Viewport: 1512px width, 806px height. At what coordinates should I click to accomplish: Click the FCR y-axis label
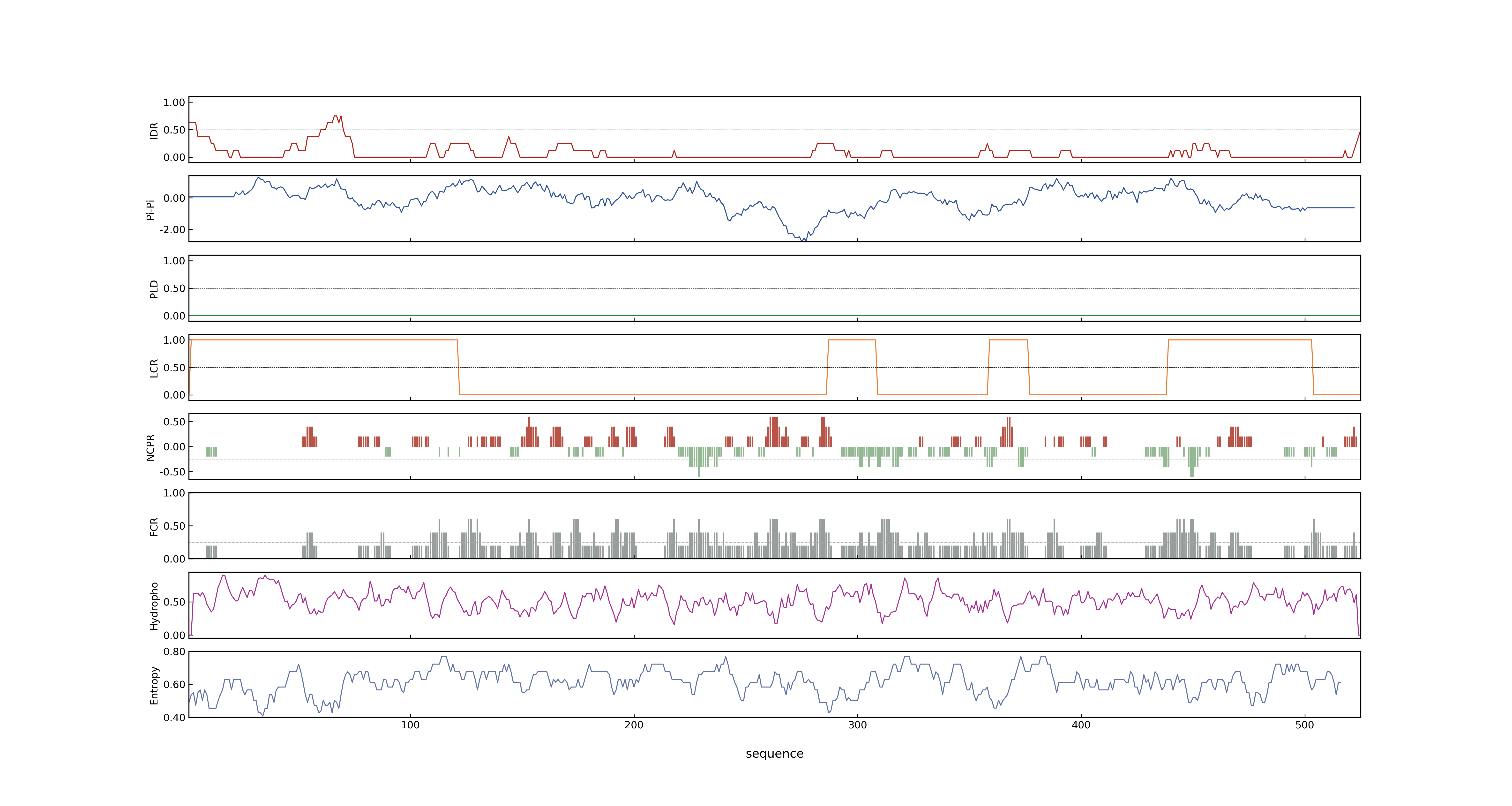click(154, 527)
